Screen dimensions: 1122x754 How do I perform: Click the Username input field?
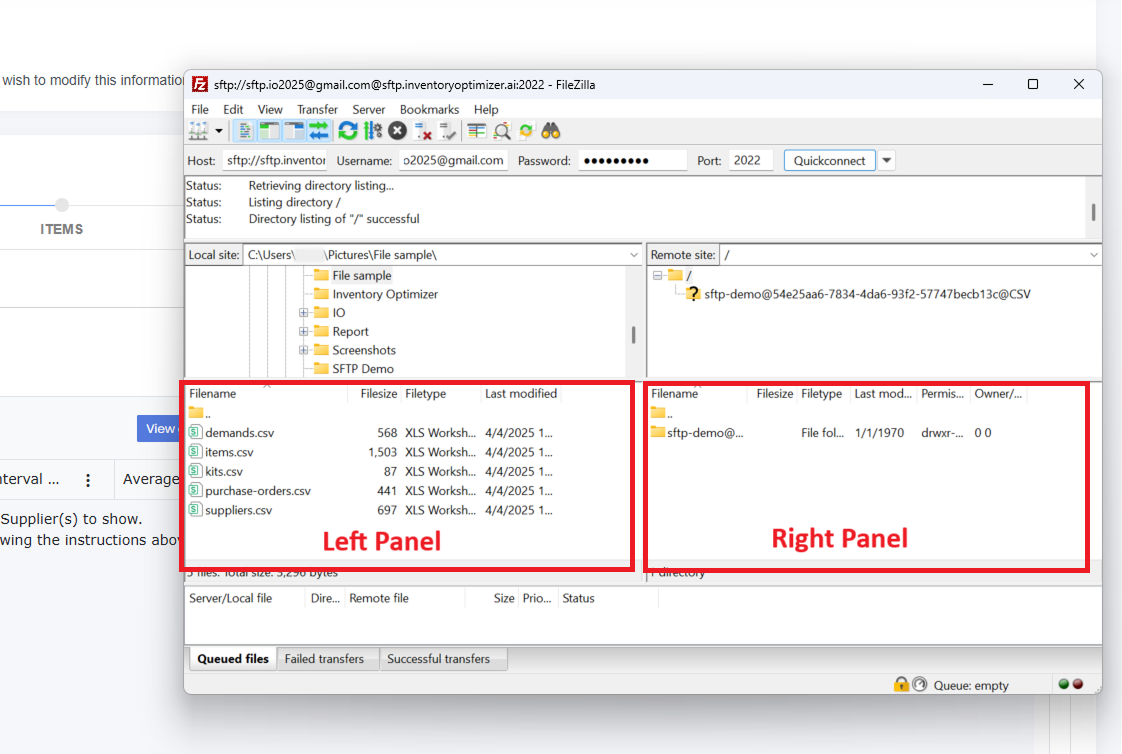click(453, 160)
